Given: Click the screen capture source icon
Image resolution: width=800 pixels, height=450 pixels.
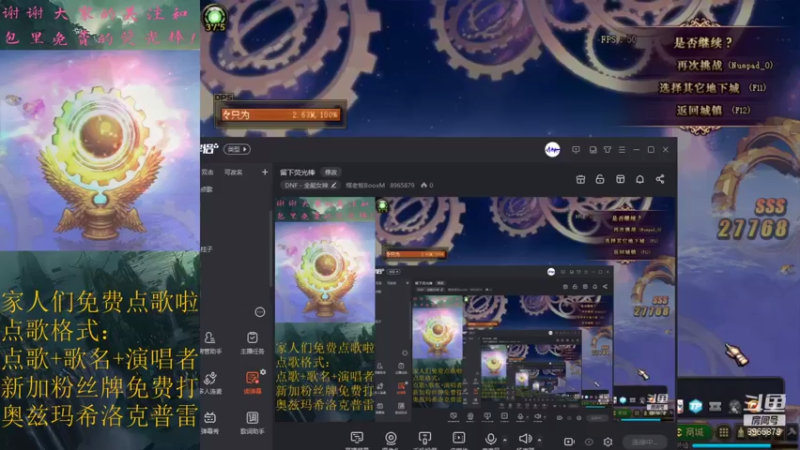Looking at the screenshot, I should pyautogui.click(x=357, y=439).
